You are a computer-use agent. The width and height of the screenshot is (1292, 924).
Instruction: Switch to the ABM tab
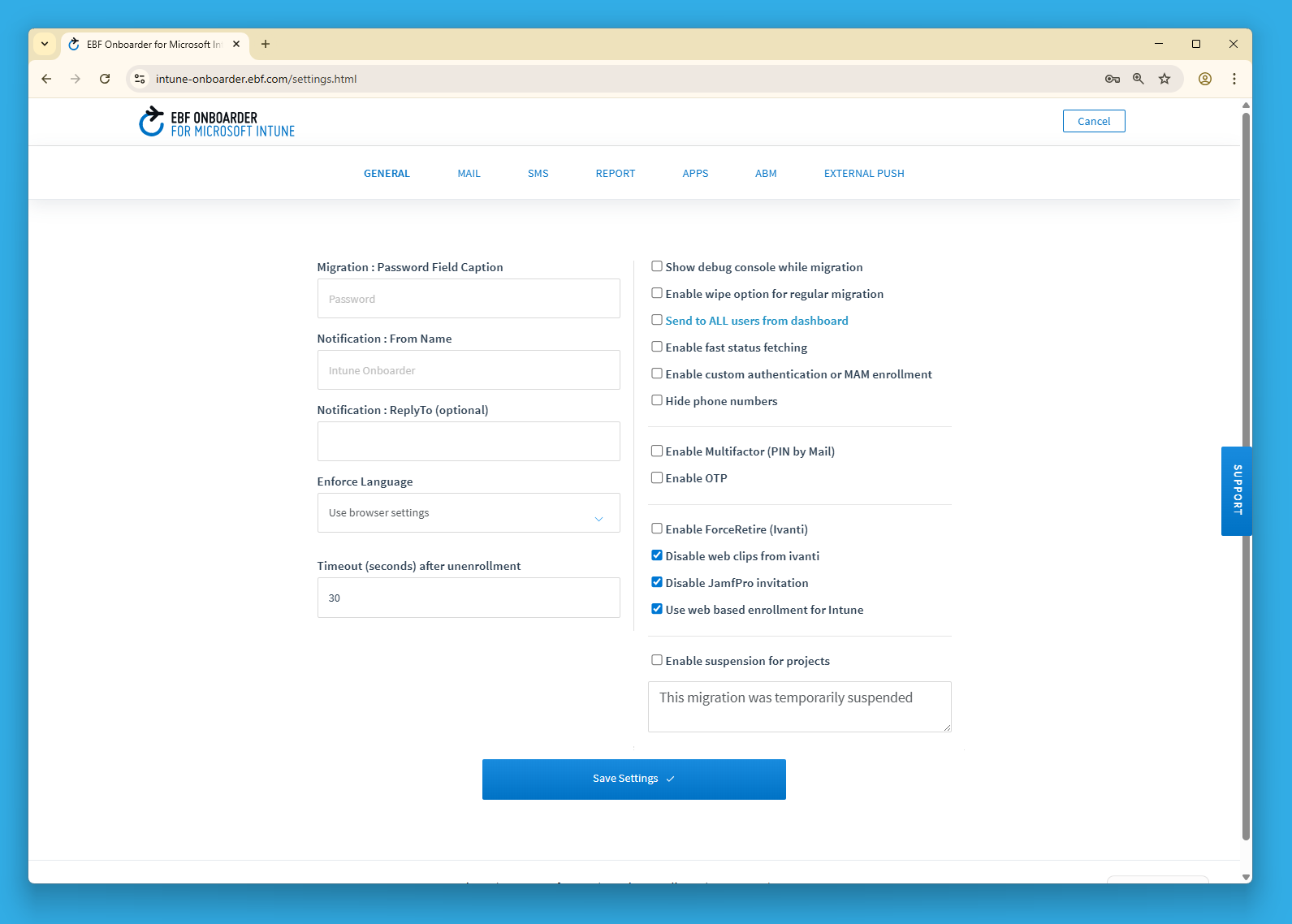pos(766,174)
